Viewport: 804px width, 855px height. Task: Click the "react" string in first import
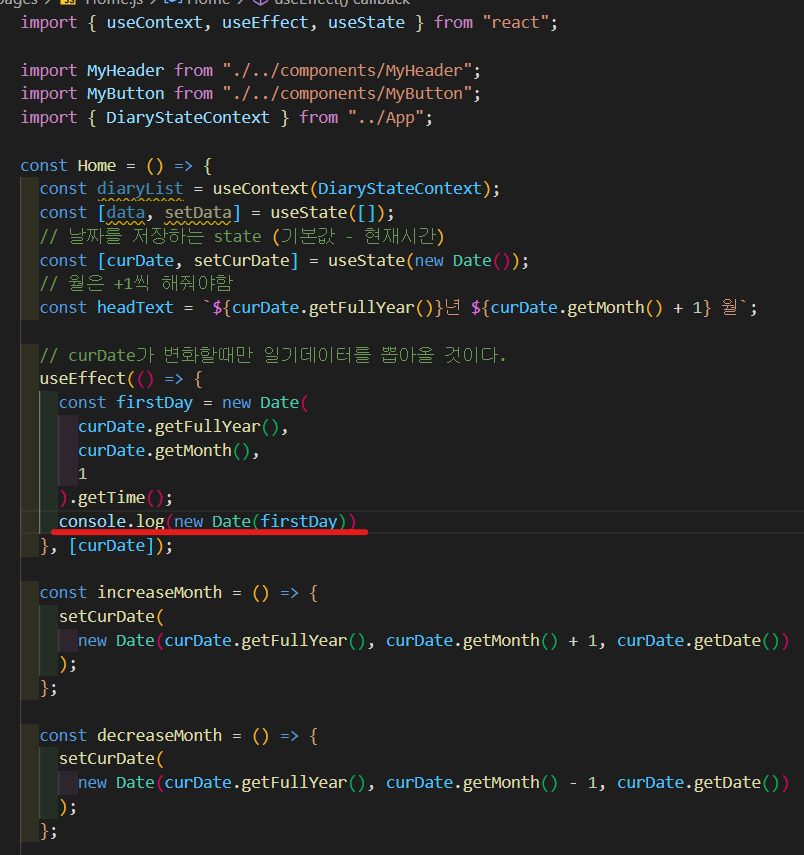click(x=515, y=23)
